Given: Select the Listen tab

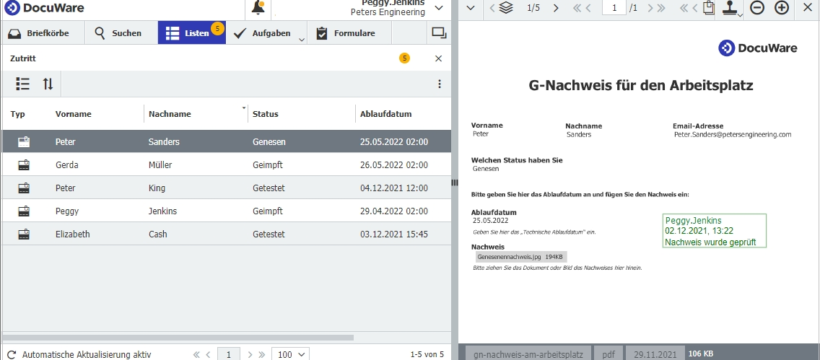Looking at the screenshot, I should tap(191, 33).
